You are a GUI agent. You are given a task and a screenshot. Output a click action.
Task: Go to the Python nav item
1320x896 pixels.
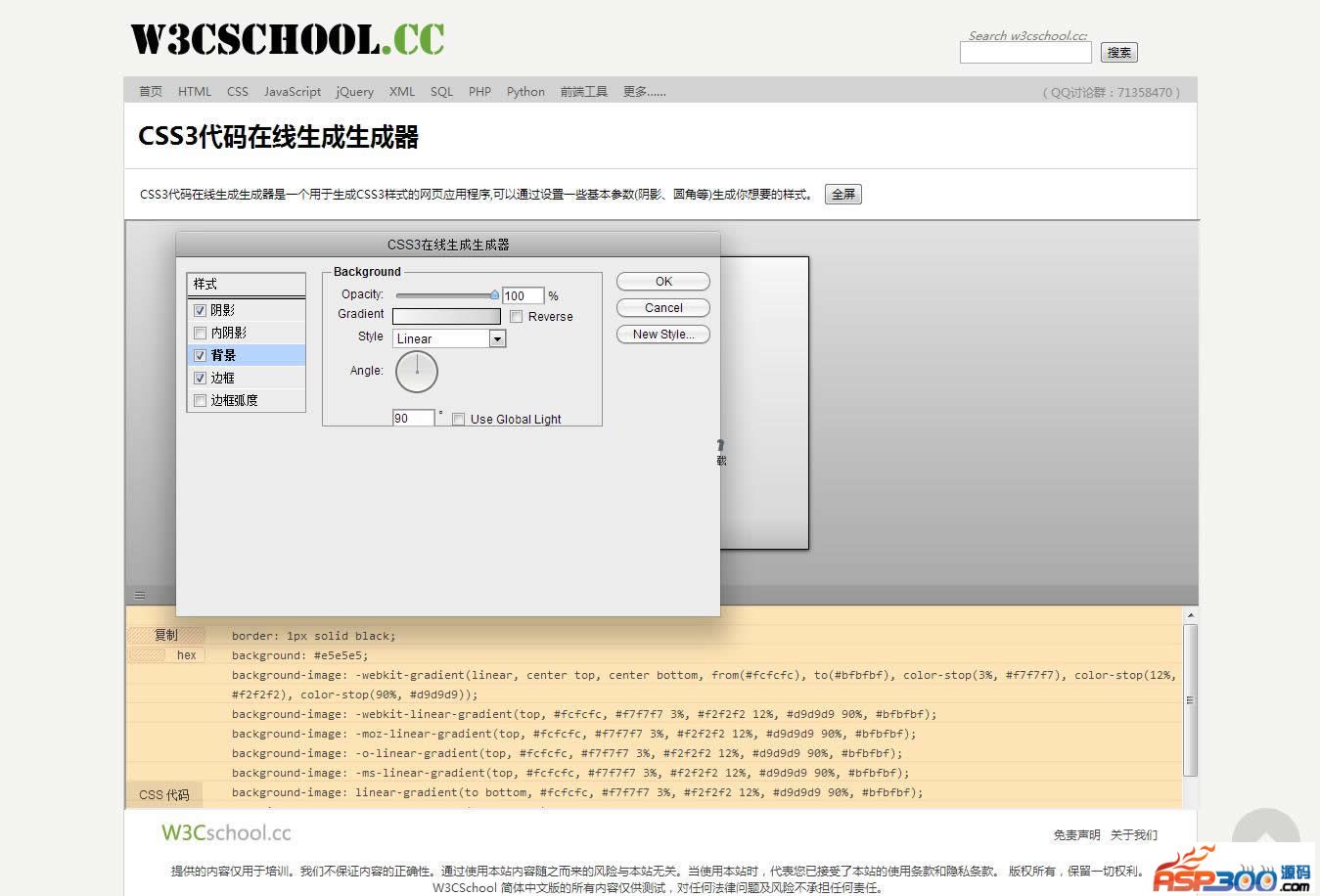[x=525, y=92]
